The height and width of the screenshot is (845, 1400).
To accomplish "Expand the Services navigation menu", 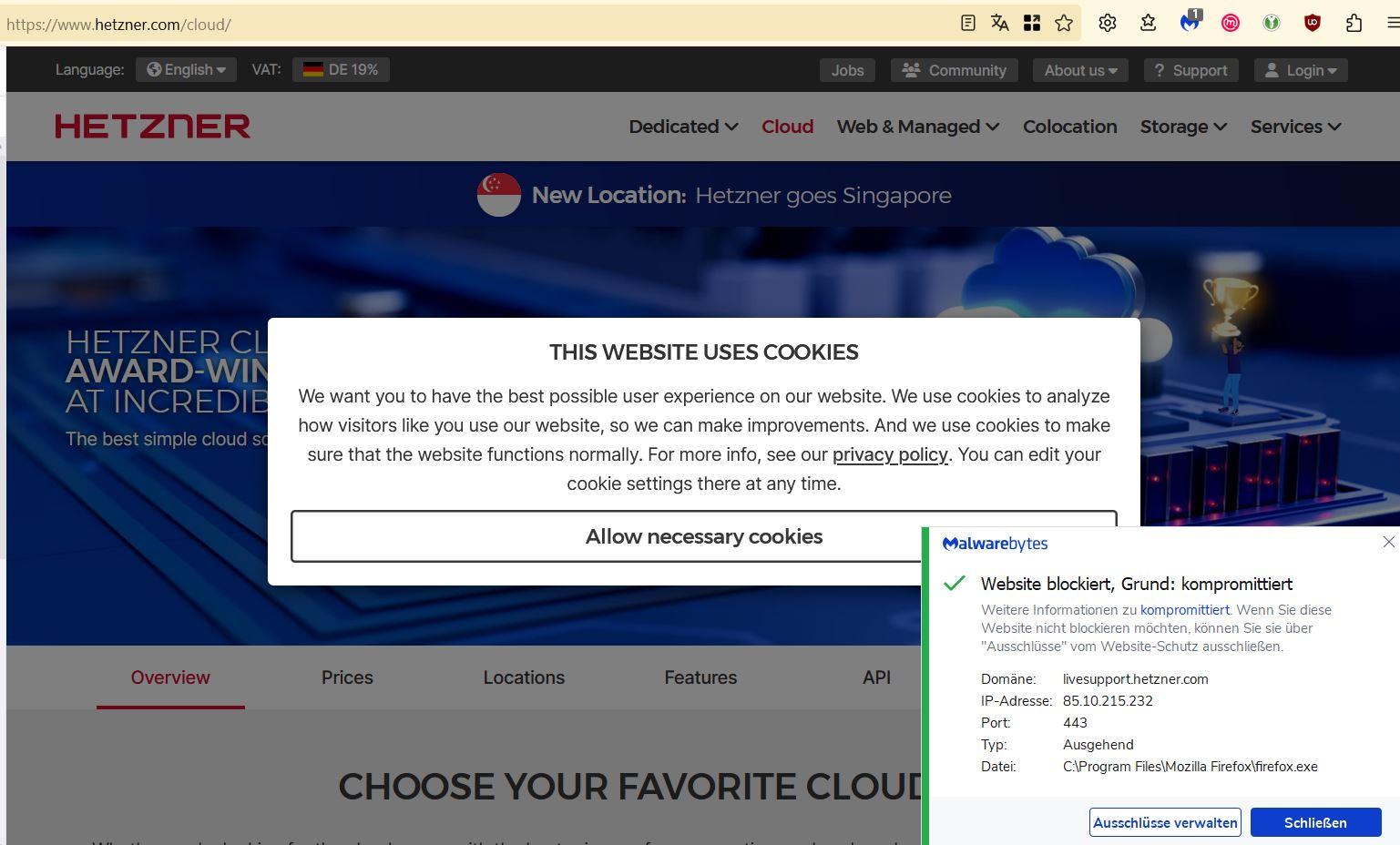I will tap(1295, 127).
